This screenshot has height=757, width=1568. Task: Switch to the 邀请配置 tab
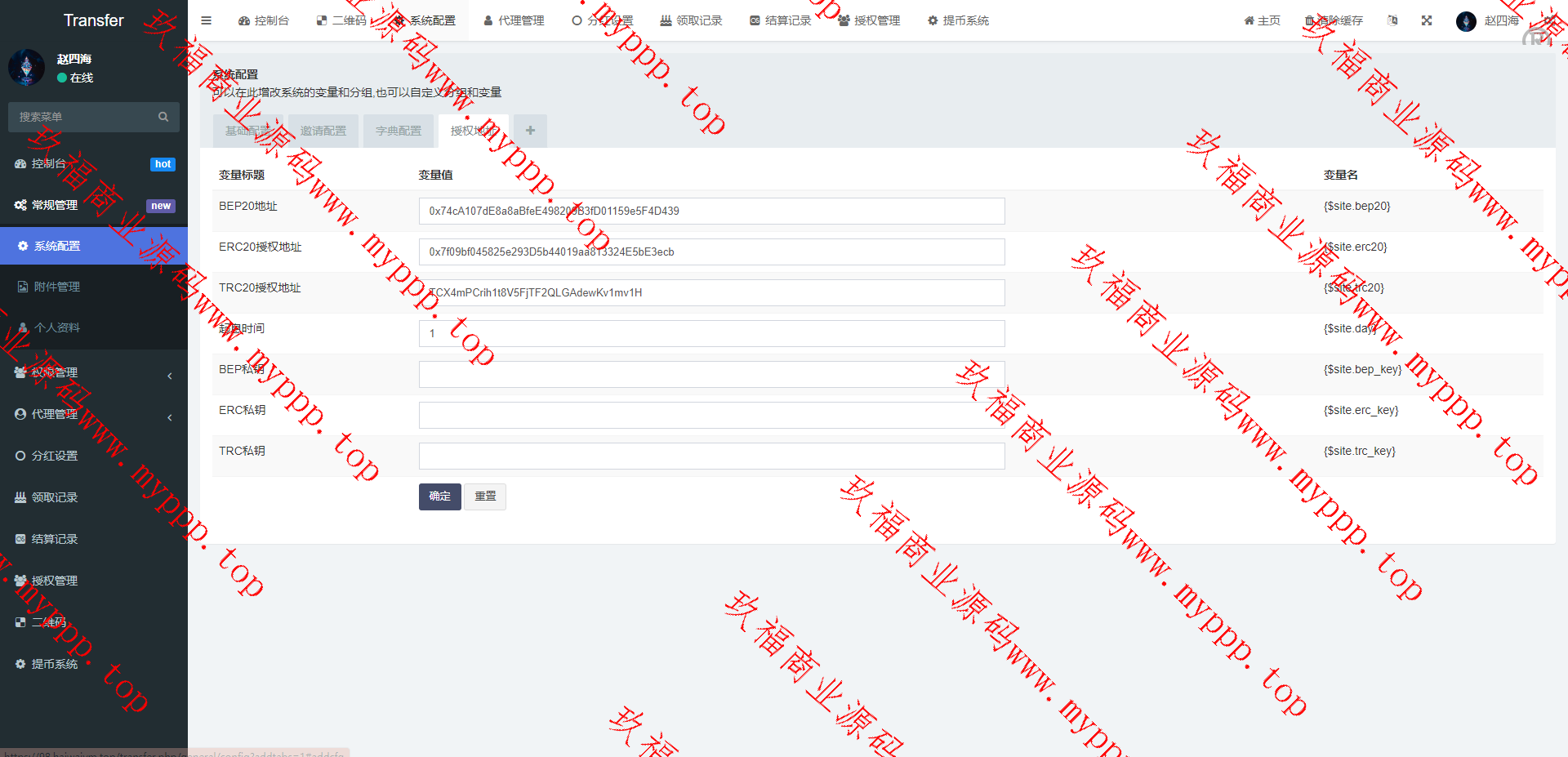coord(323,131)
